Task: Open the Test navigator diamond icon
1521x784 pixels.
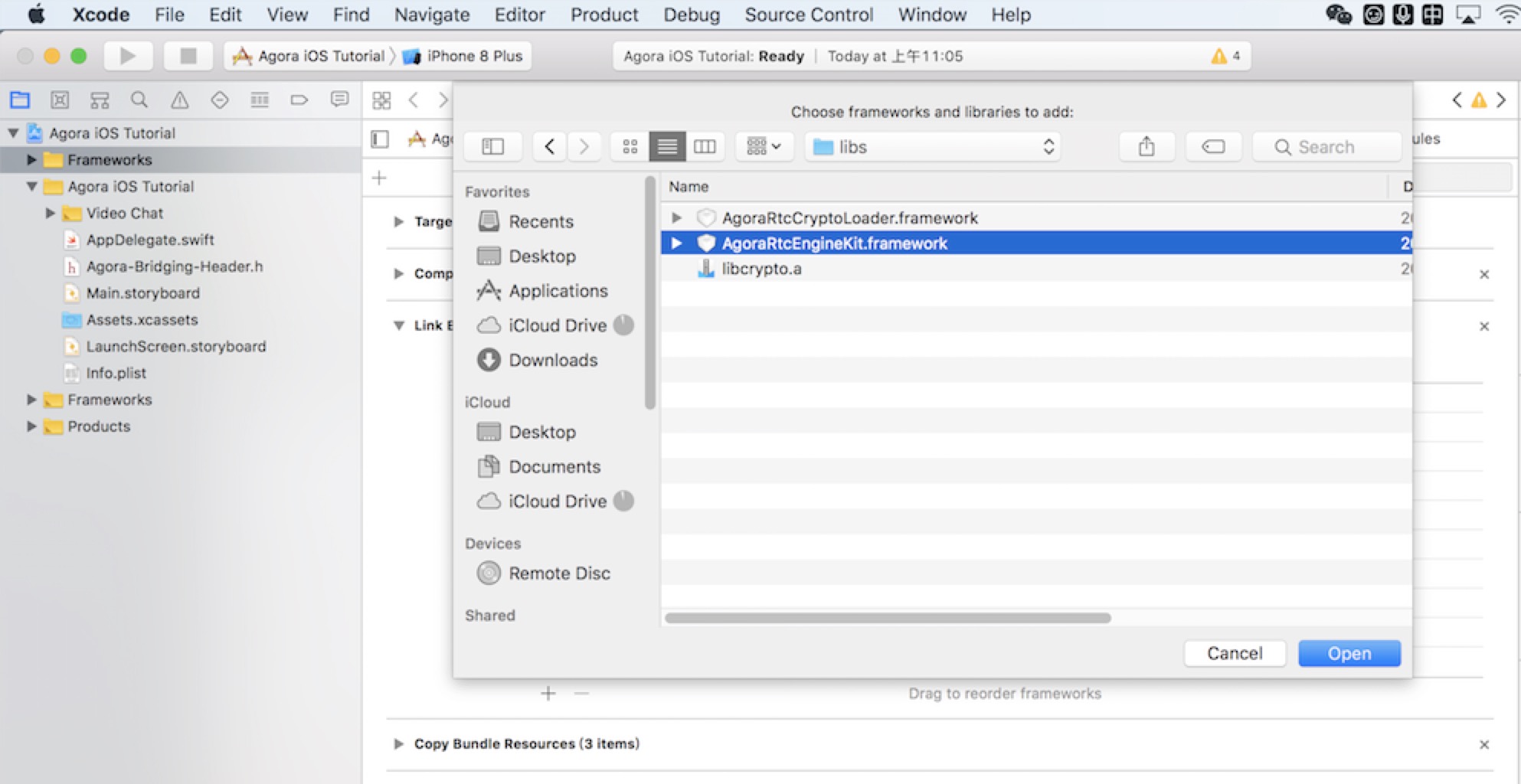Action: pos(220,100)
